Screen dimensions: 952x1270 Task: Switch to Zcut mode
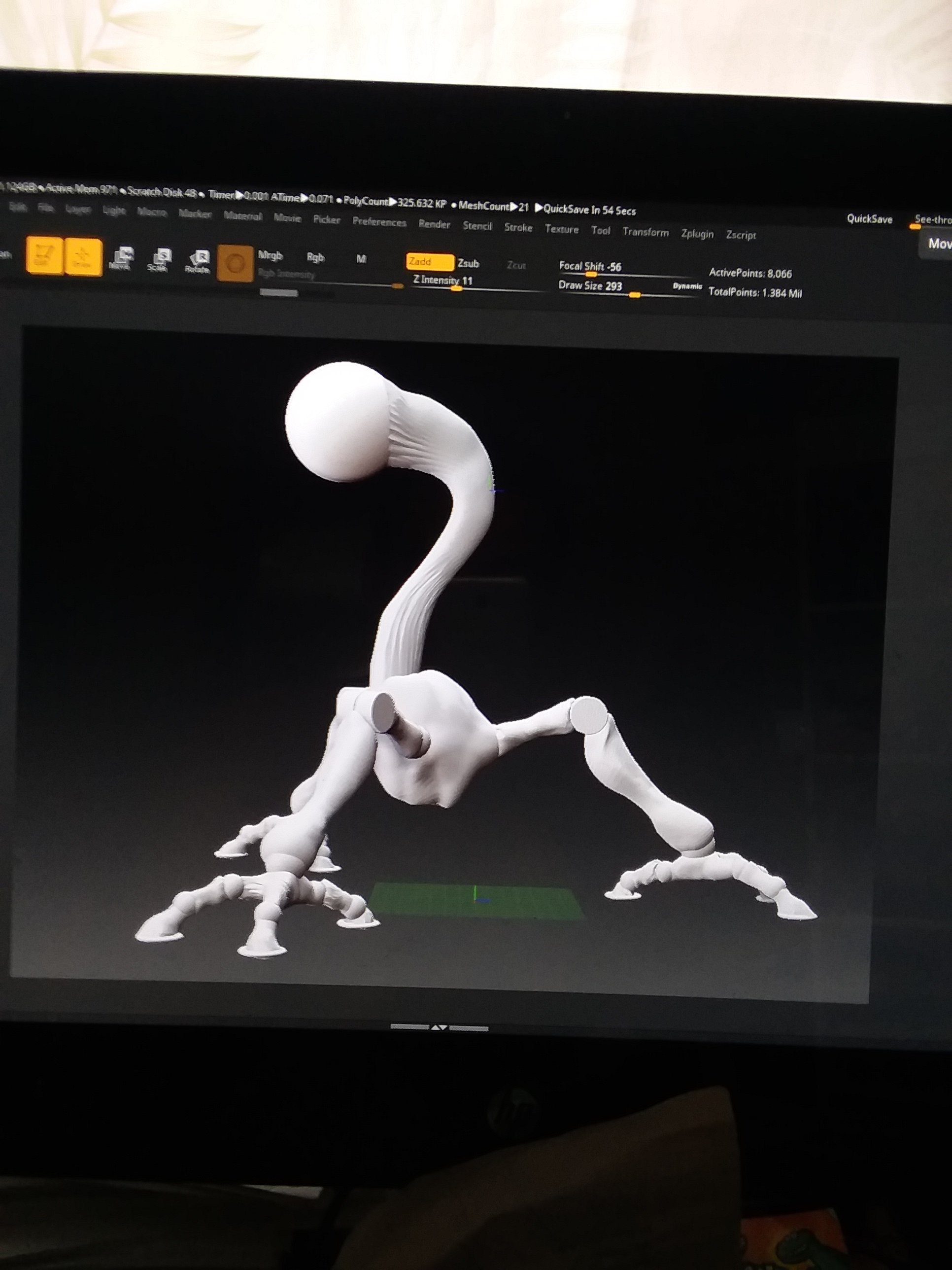point(516,265)
